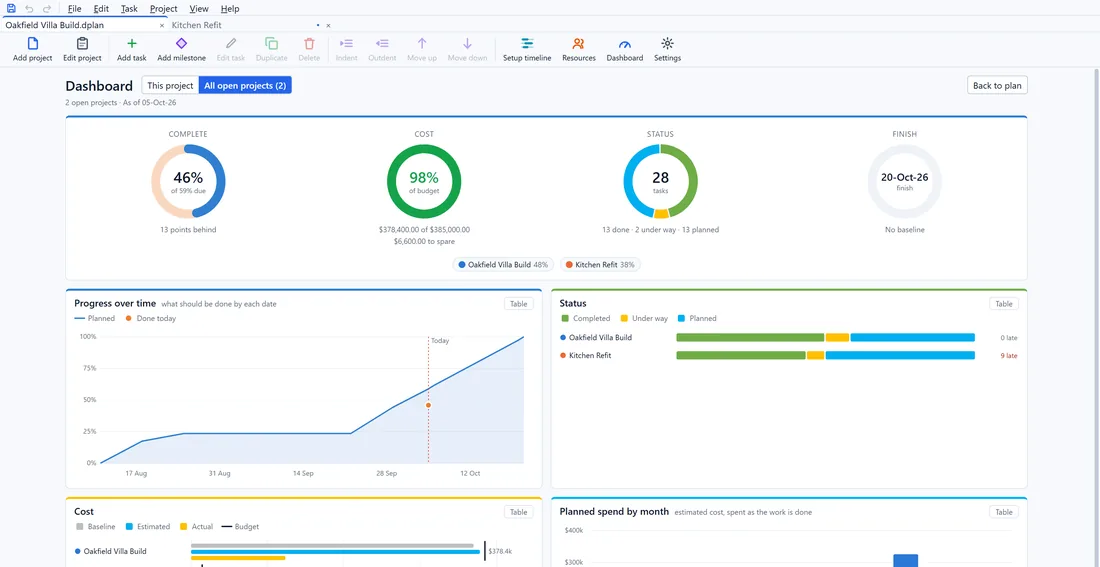Close the Oakfield Villa Build.dplan tab
This screenshot has width=1100, height=567.
162,25
